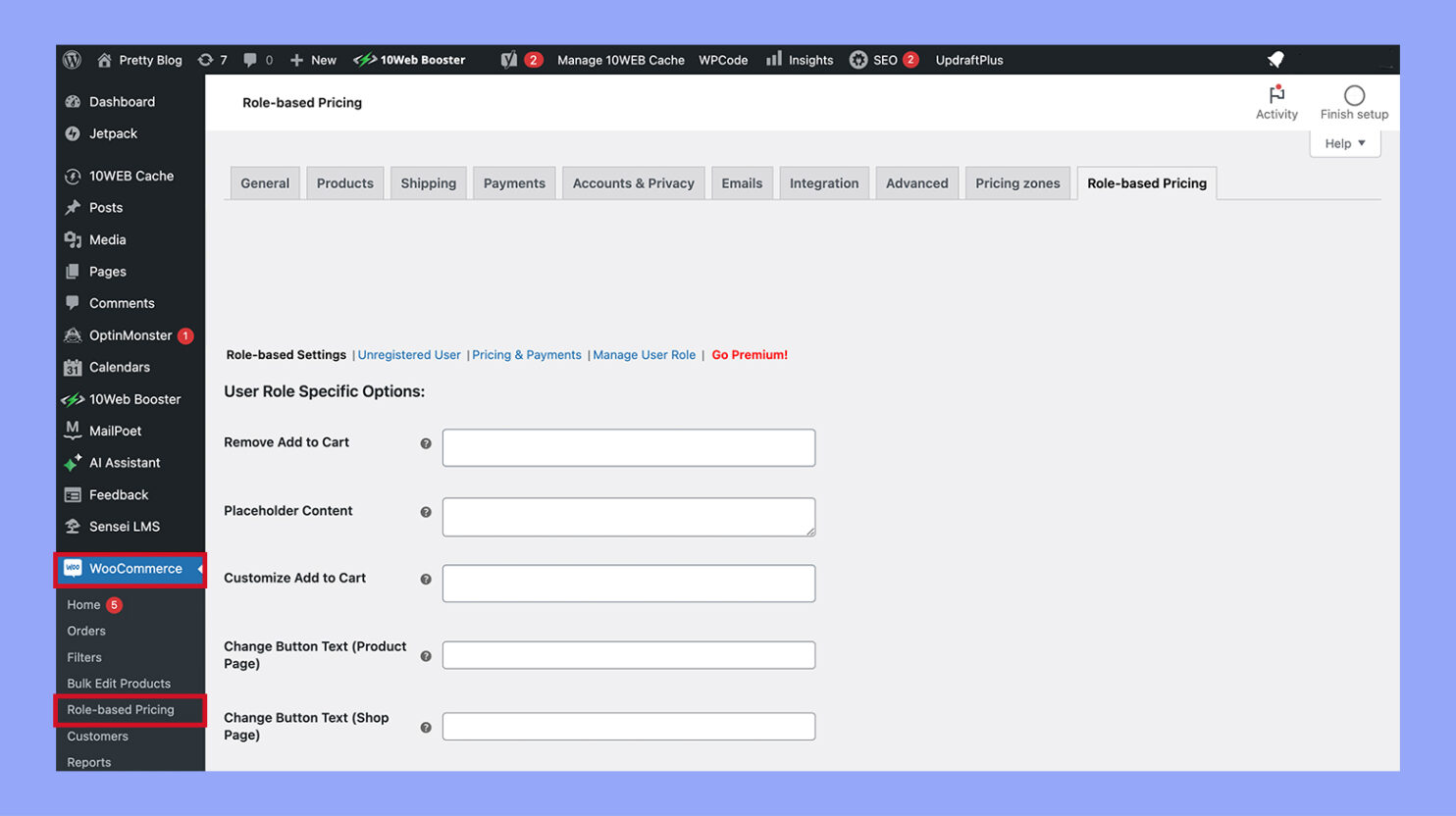Expand the Help dropdown

1344,143
